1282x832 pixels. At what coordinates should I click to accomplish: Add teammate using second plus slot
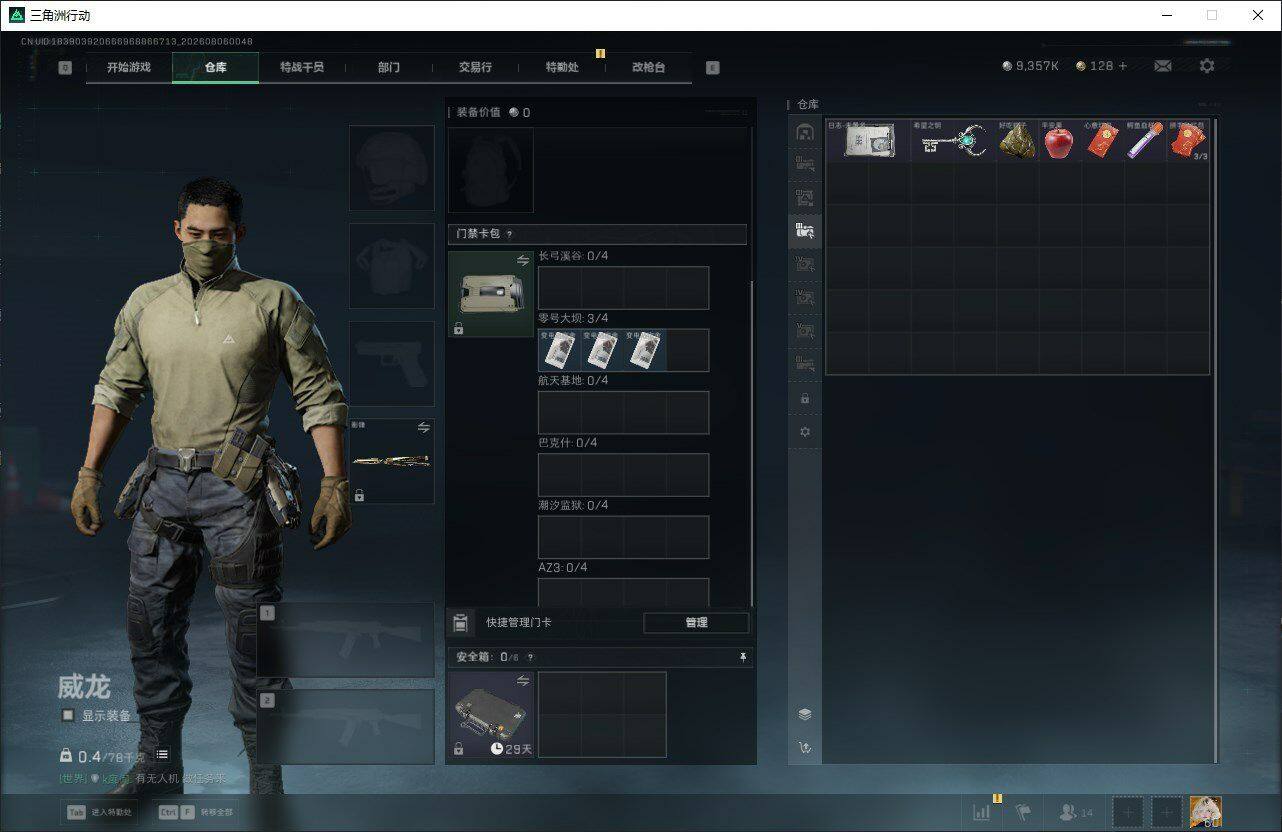point(1166,812)
